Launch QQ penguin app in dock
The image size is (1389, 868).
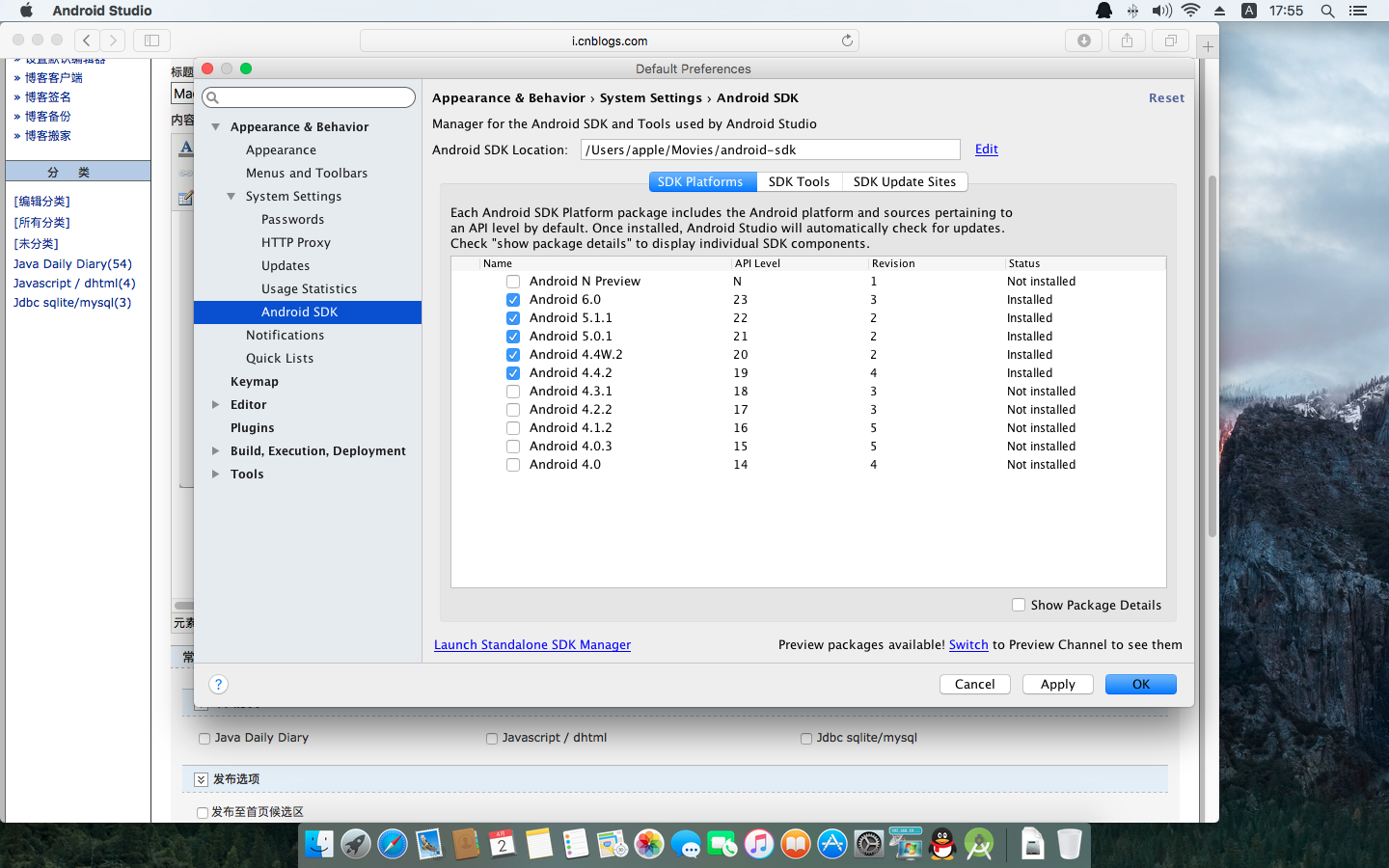point(942,844)
